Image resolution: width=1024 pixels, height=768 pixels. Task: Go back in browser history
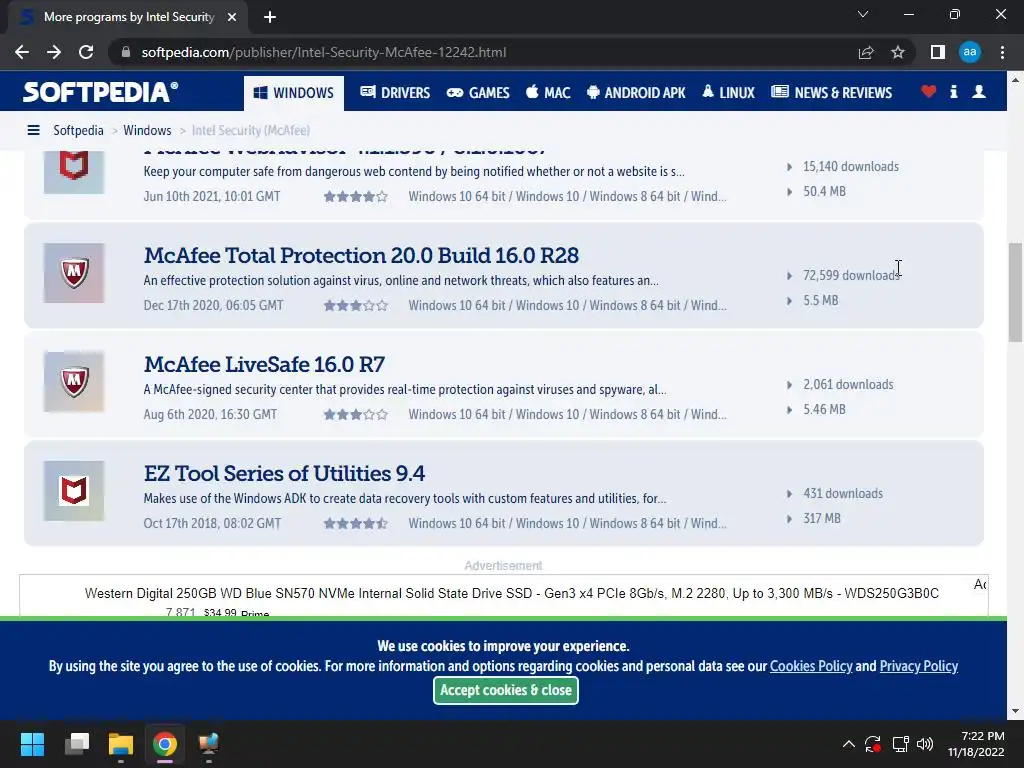pyautogui.click(x=22, y=52)
